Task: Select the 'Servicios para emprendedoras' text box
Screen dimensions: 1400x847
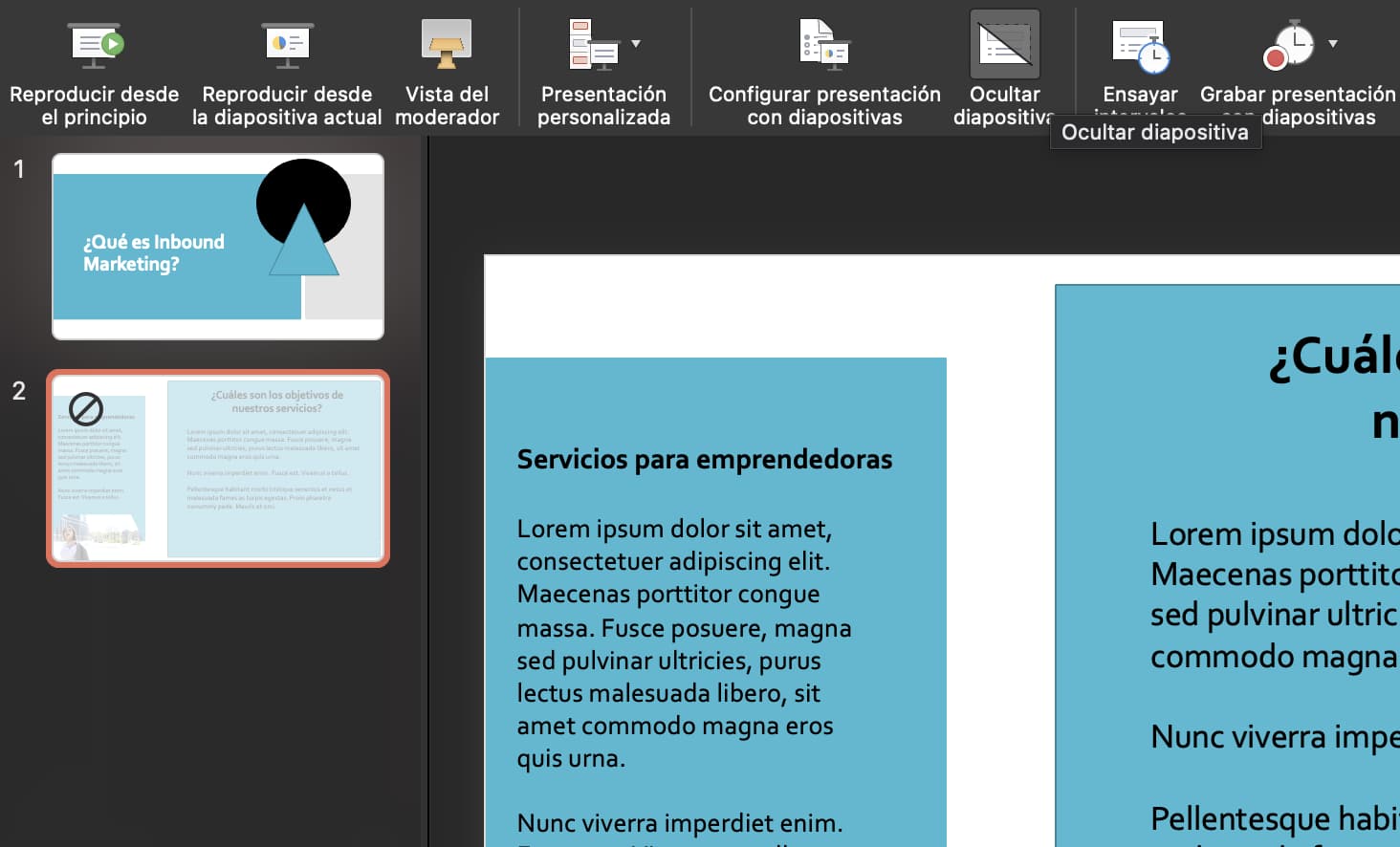Action: click(705, 459)
